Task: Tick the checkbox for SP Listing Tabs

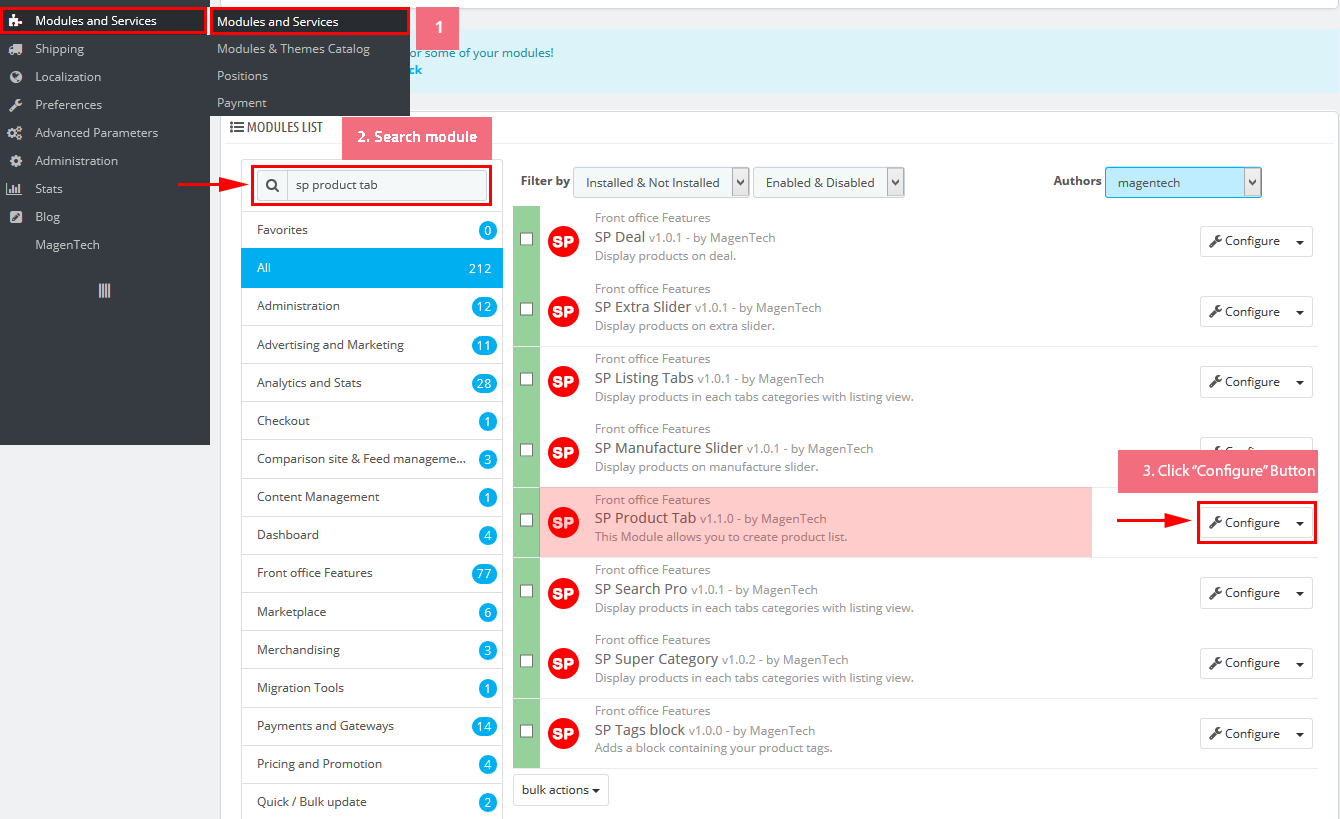Action: coord(527,379)
